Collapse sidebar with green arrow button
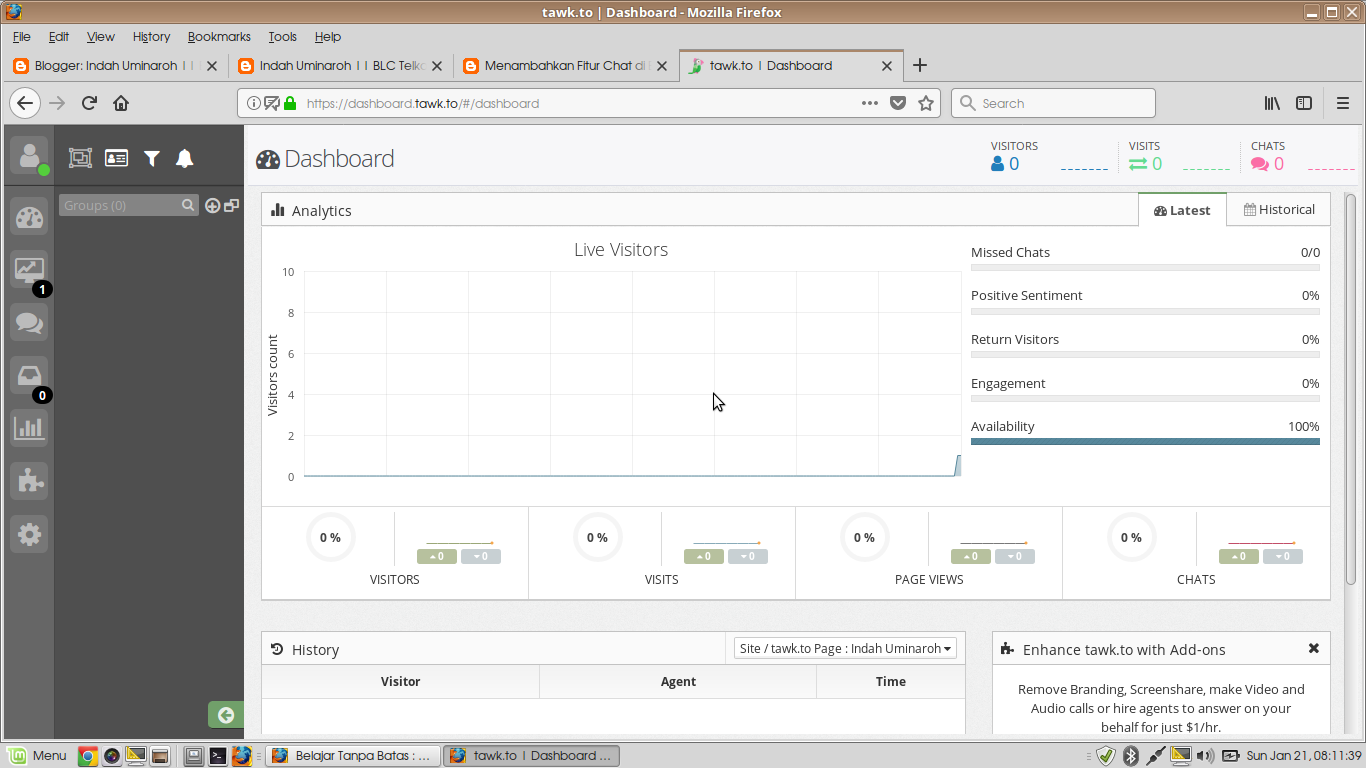Image resolution: width=1366 pixels, height=768 pixels. (226, 715)
